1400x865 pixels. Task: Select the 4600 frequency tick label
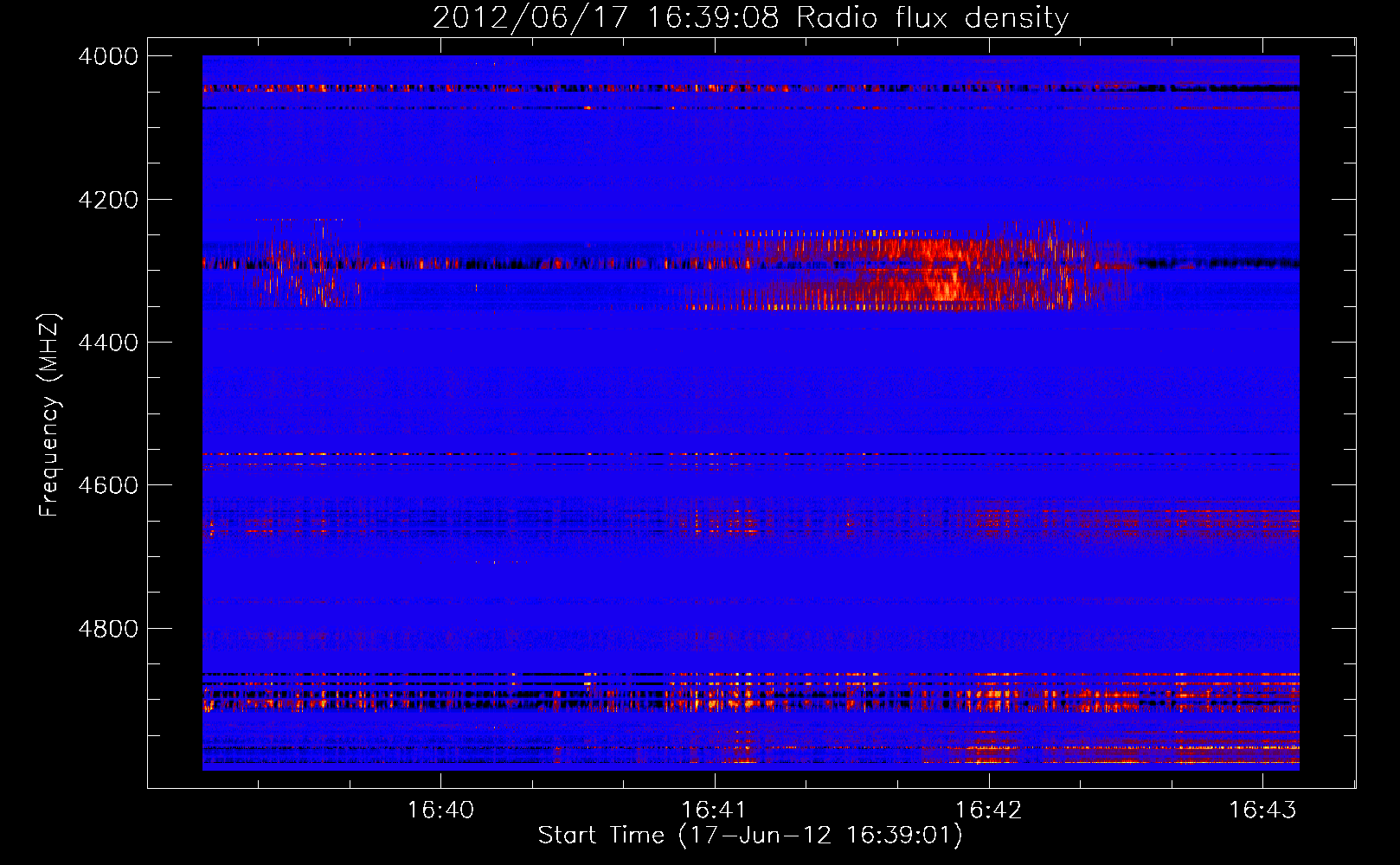(x=108, y=485)
